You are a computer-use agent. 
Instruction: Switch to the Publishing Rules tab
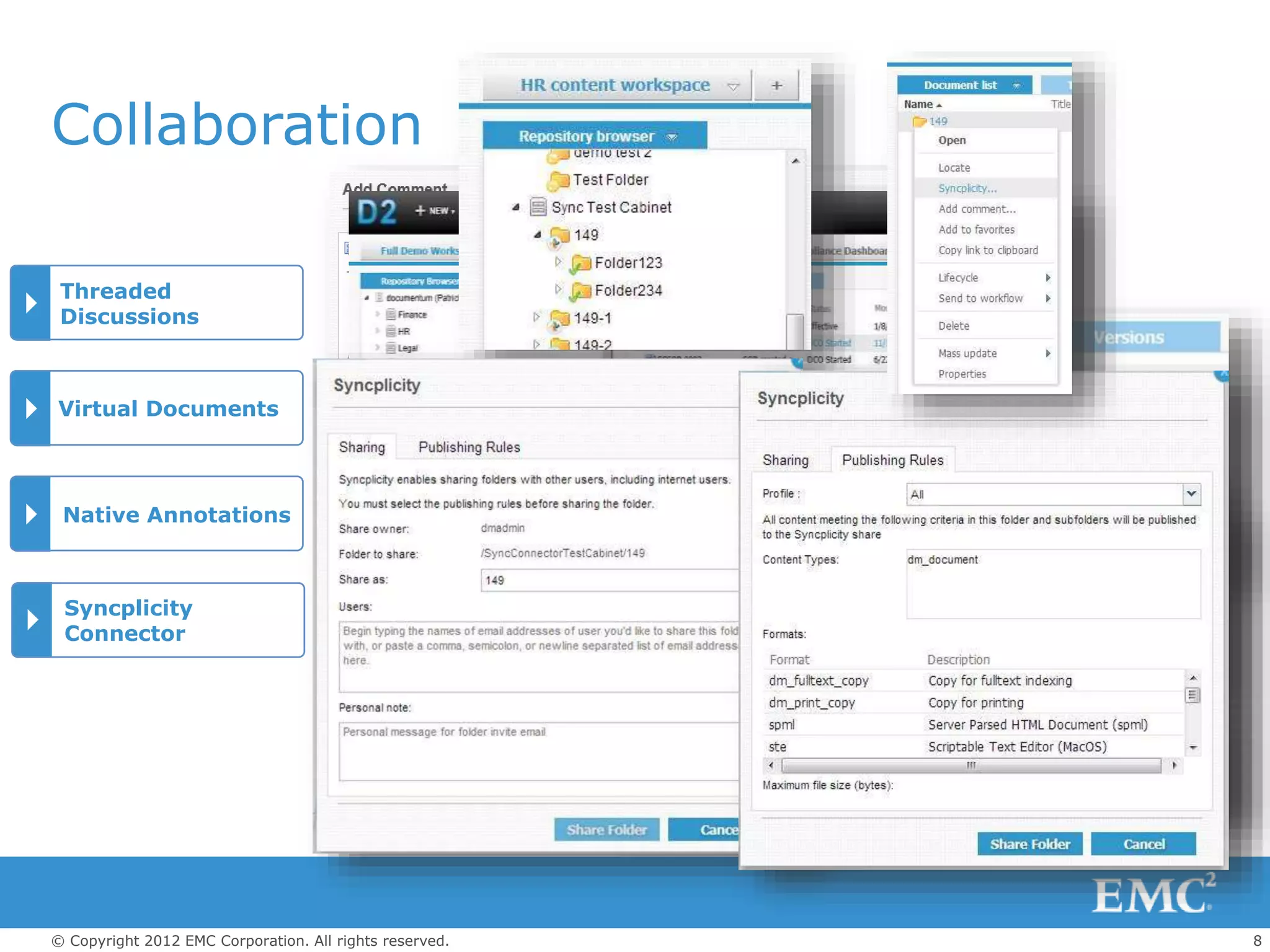(x=469, y=447)
